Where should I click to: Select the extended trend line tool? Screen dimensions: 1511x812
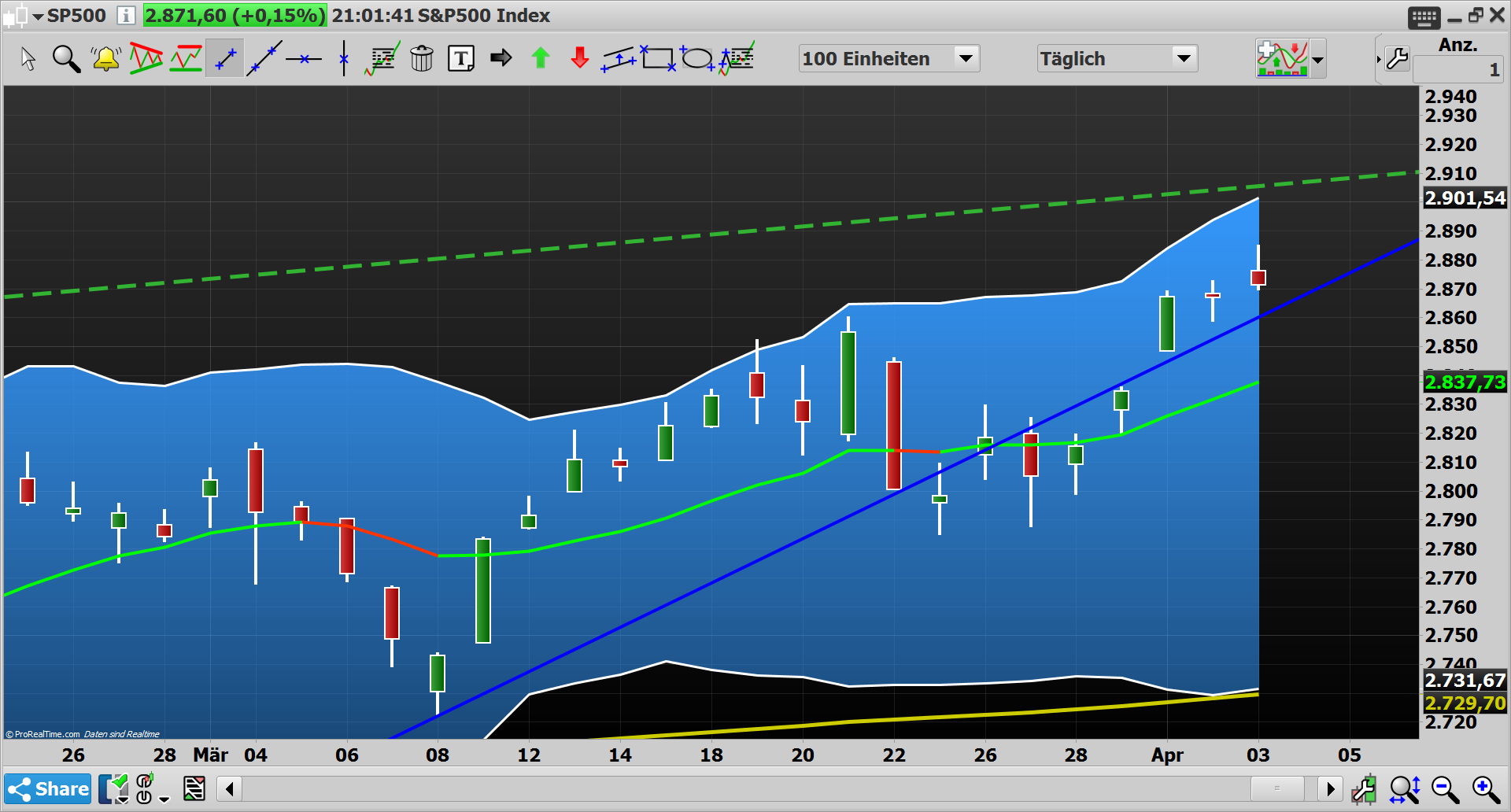pyautogui.click(x=264, y=59)
